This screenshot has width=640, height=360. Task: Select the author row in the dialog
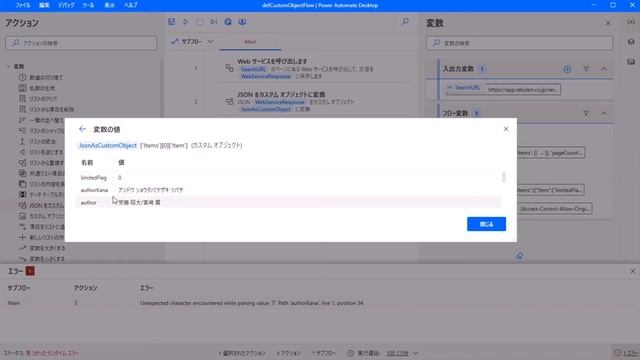click(288, 202)
